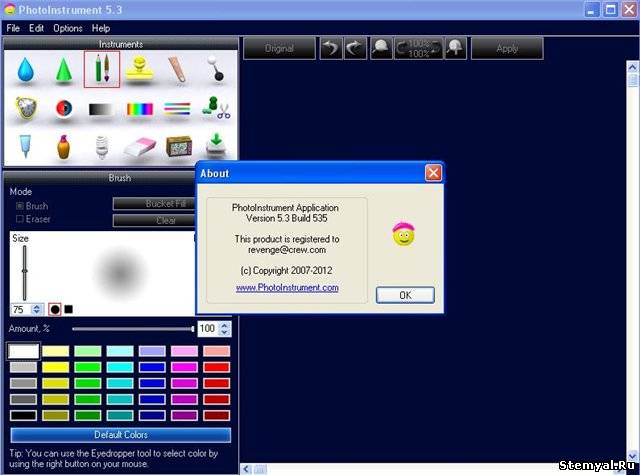Click the Undo arrow in toolbar
640x475 pixels.
coord(331,48)
